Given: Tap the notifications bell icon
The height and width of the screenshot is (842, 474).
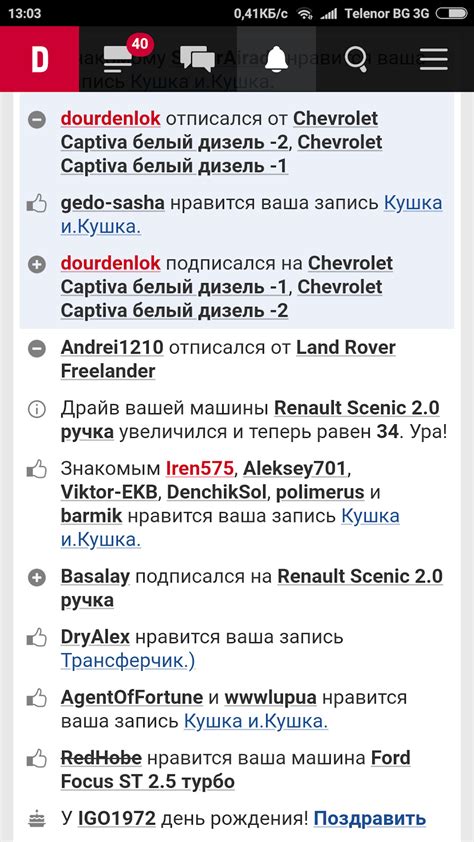Looking at the screenshot, I should (276, 59).
